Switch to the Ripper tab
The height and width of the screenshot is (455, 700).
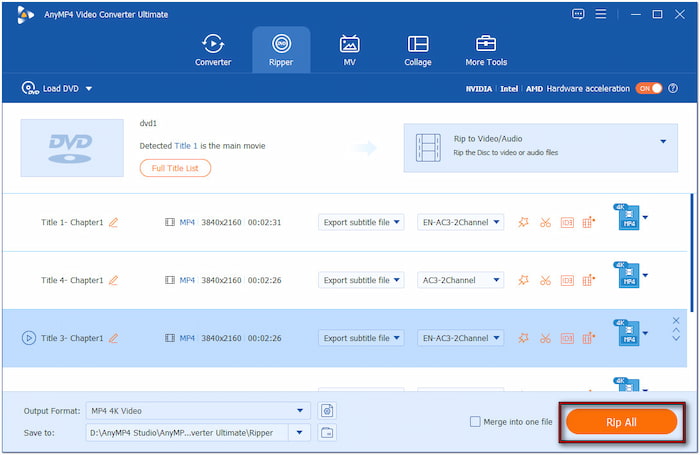[281, 50]
